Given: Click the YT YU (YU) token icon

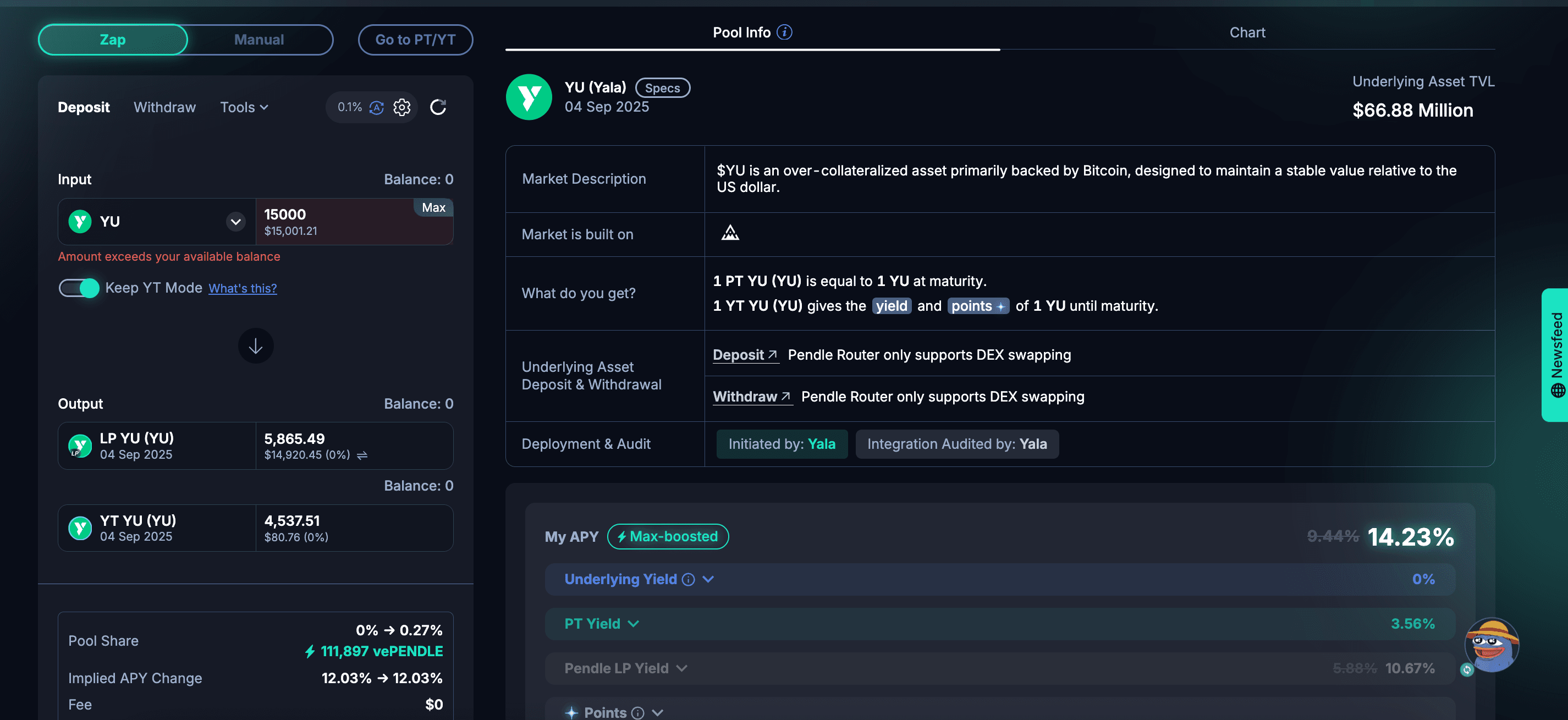Looking at the screenshot, I should point(80,527).
